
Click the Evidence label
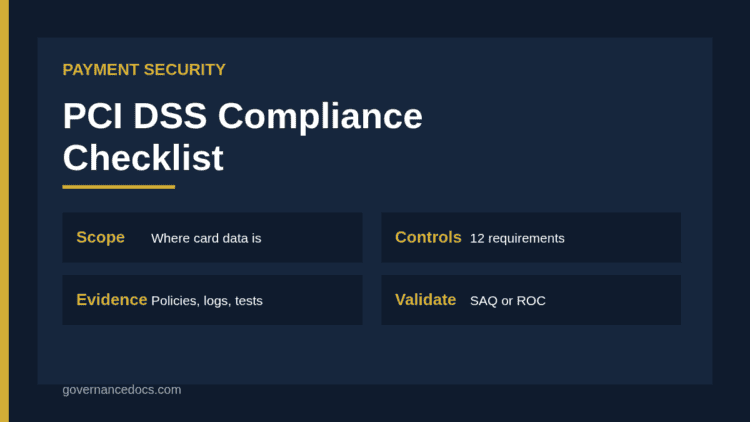111,300
